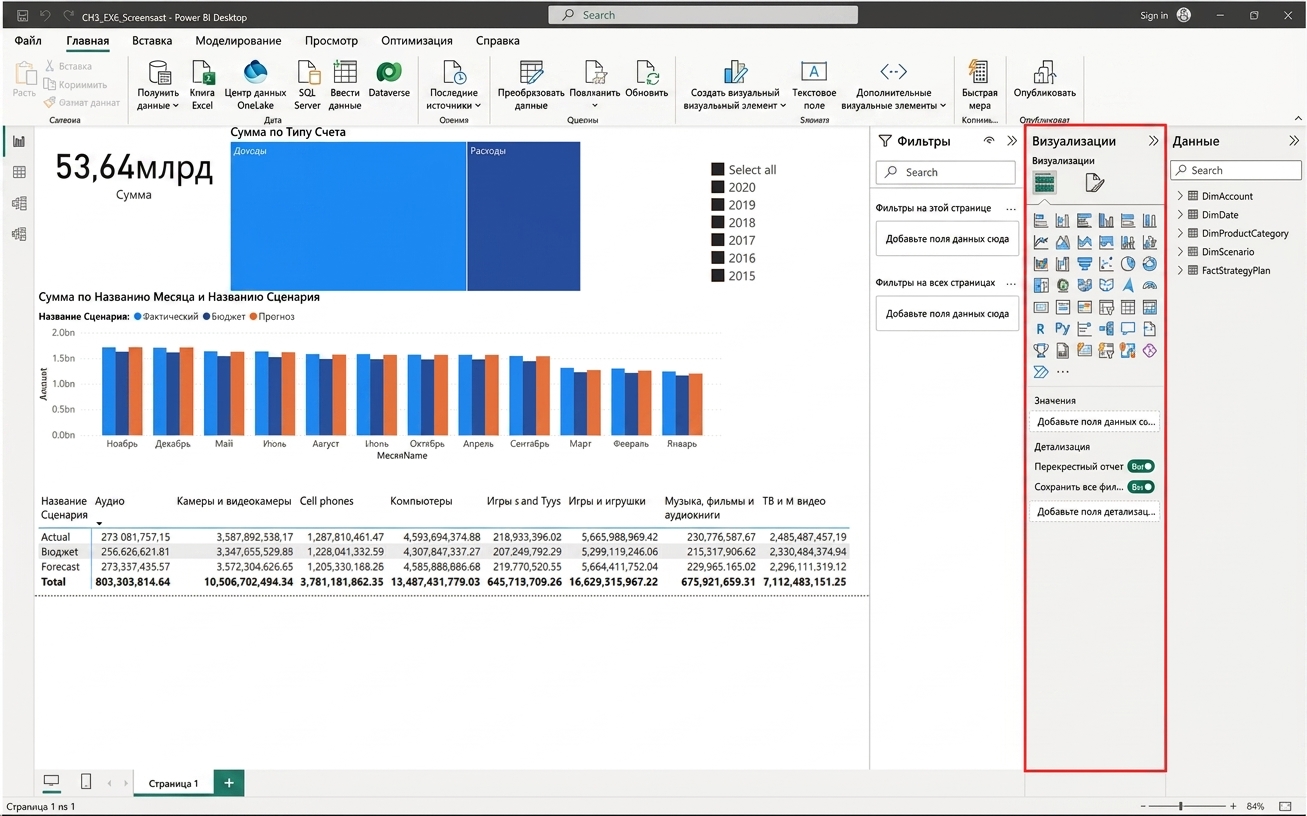This screenshot has width=1307, height=816.
Task: Click the Доходы treemap tile
Action: [x=348, y=216]
